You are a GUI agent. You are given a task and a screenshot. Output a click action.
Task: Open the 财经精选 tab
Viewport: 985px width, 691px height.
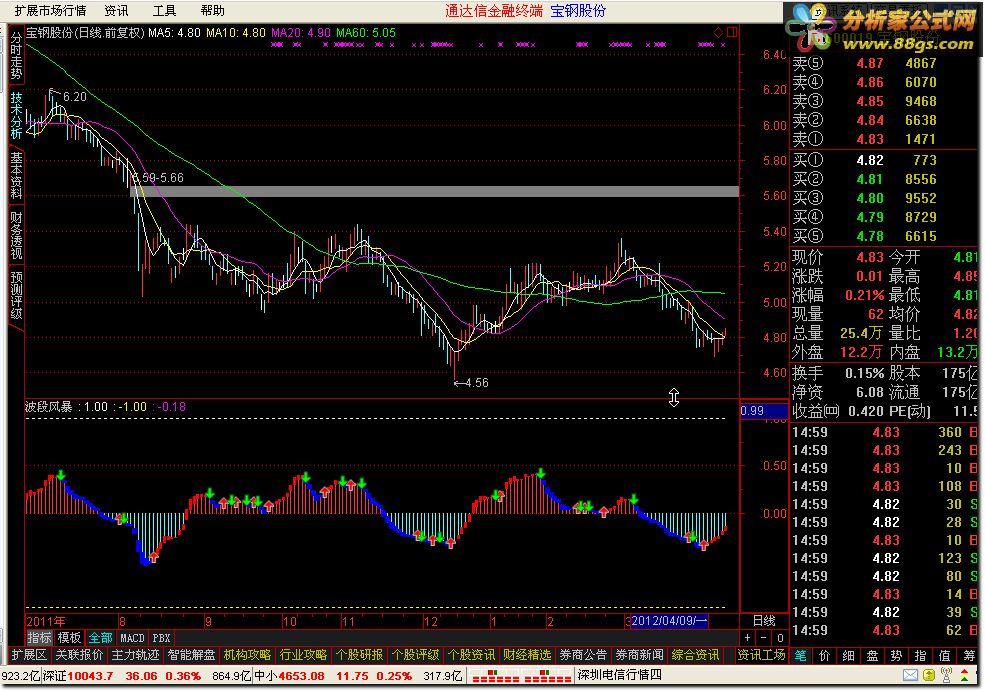click(527, 655)
